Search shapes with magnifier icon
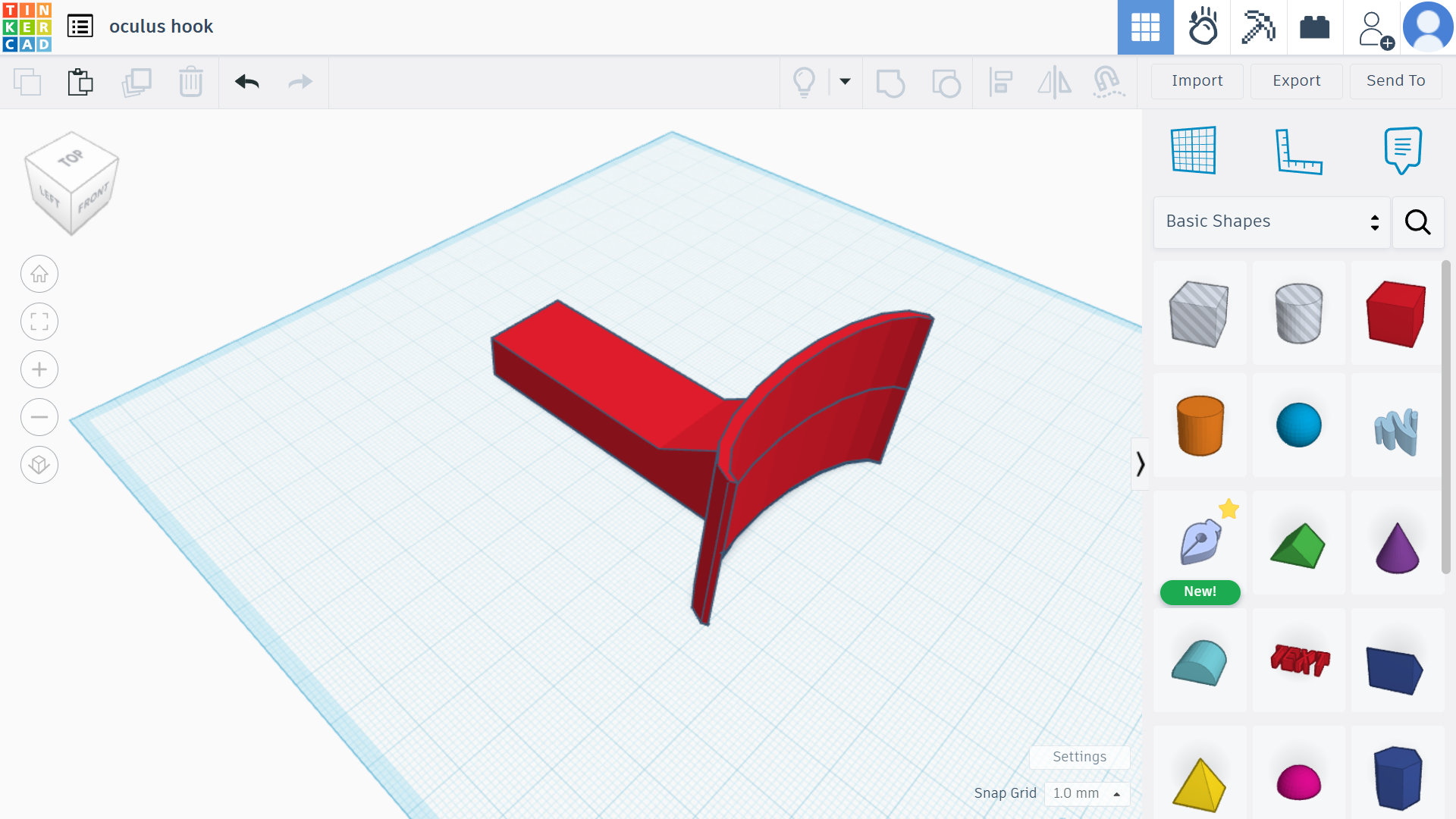The width and height of the screenshot is (1456, 819). tap(1418, 222)
